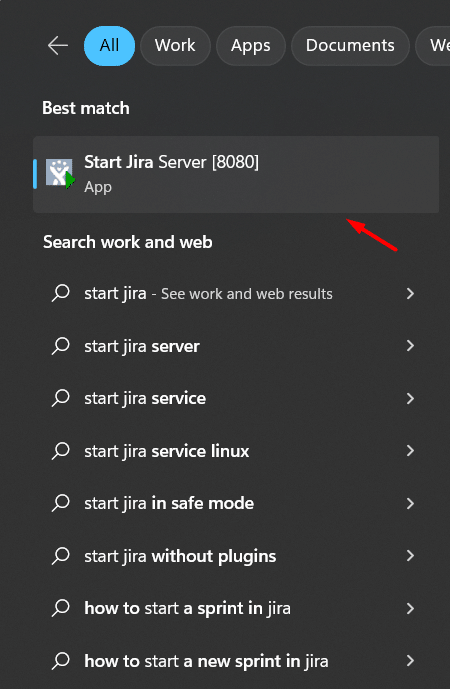Switch to the Apps filter tab

pyautogui.click(x=250, y=46)
